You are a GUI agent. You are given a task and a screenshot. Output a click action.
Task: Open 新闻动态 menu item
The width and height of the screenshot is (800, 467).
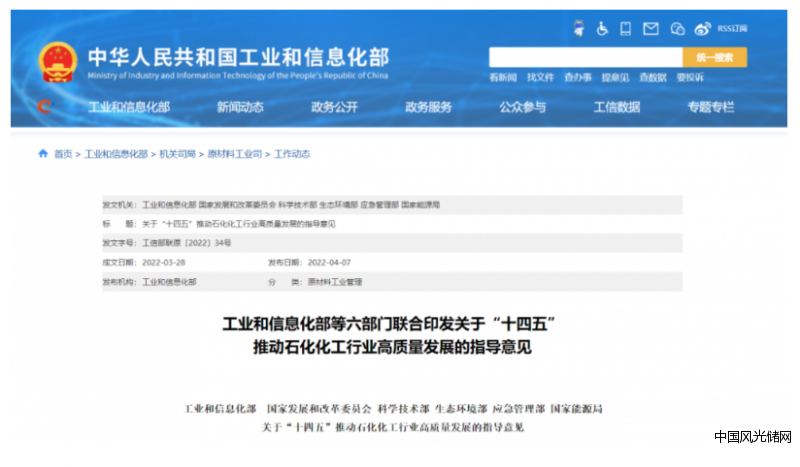[240, 107]
